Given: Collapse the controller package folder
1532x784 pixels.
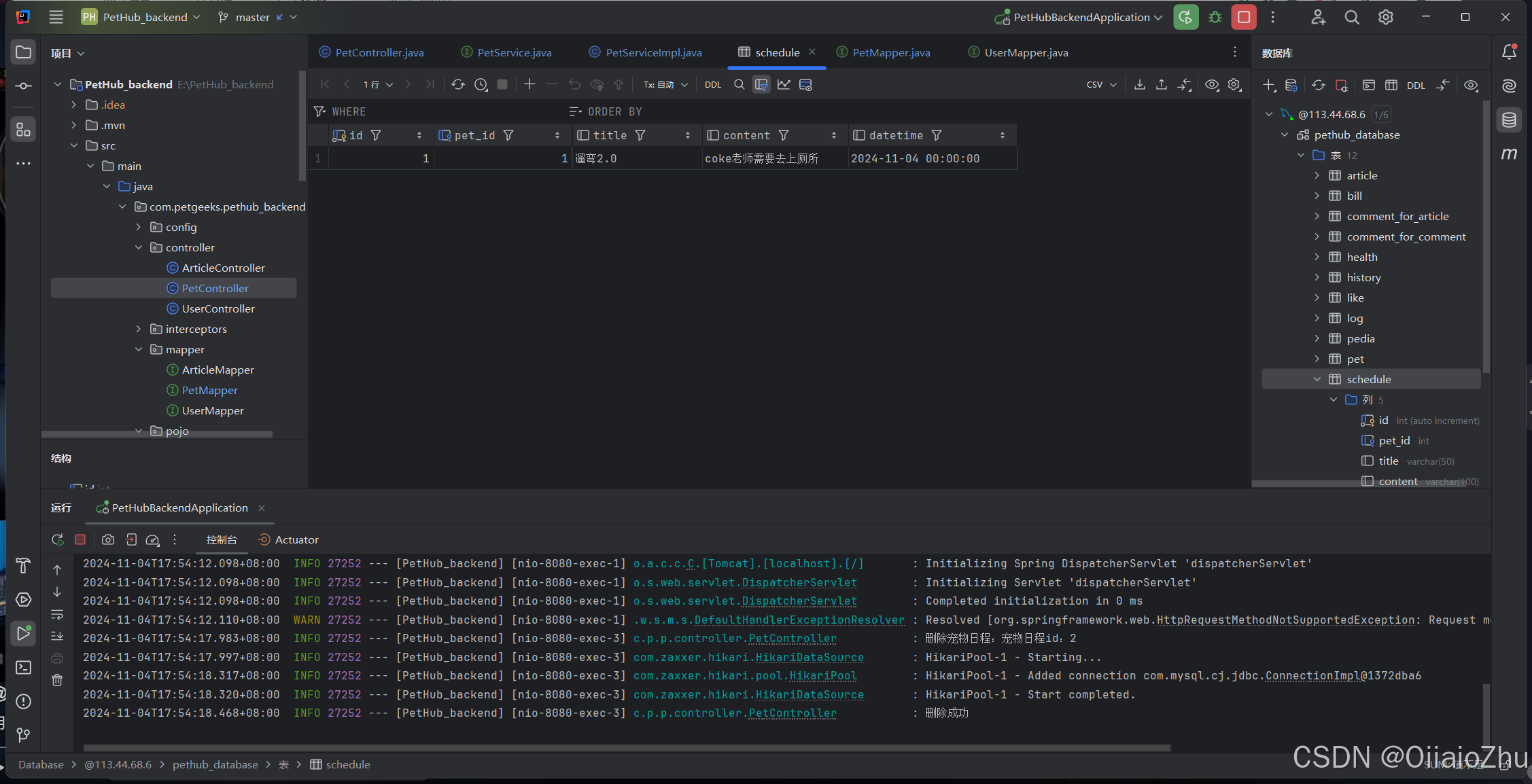Looking at the screenshot, I should [x=139, y=247].
